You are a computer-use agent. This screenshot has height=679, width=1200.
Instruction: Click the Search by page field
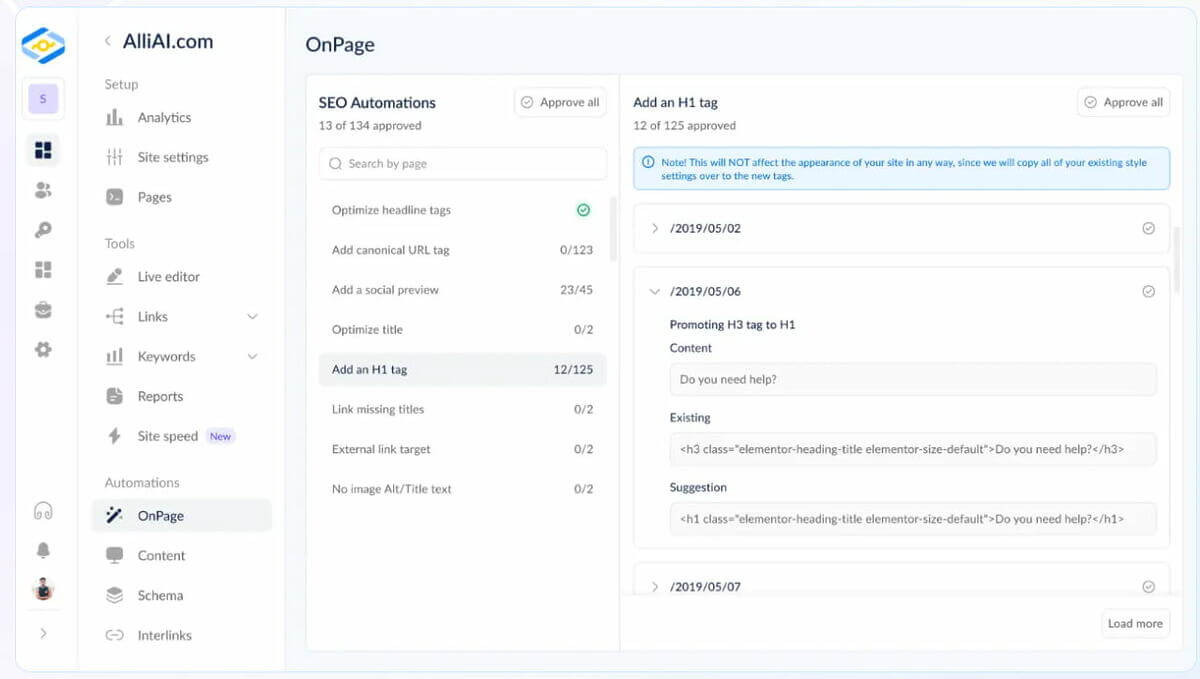coord(462,163)
